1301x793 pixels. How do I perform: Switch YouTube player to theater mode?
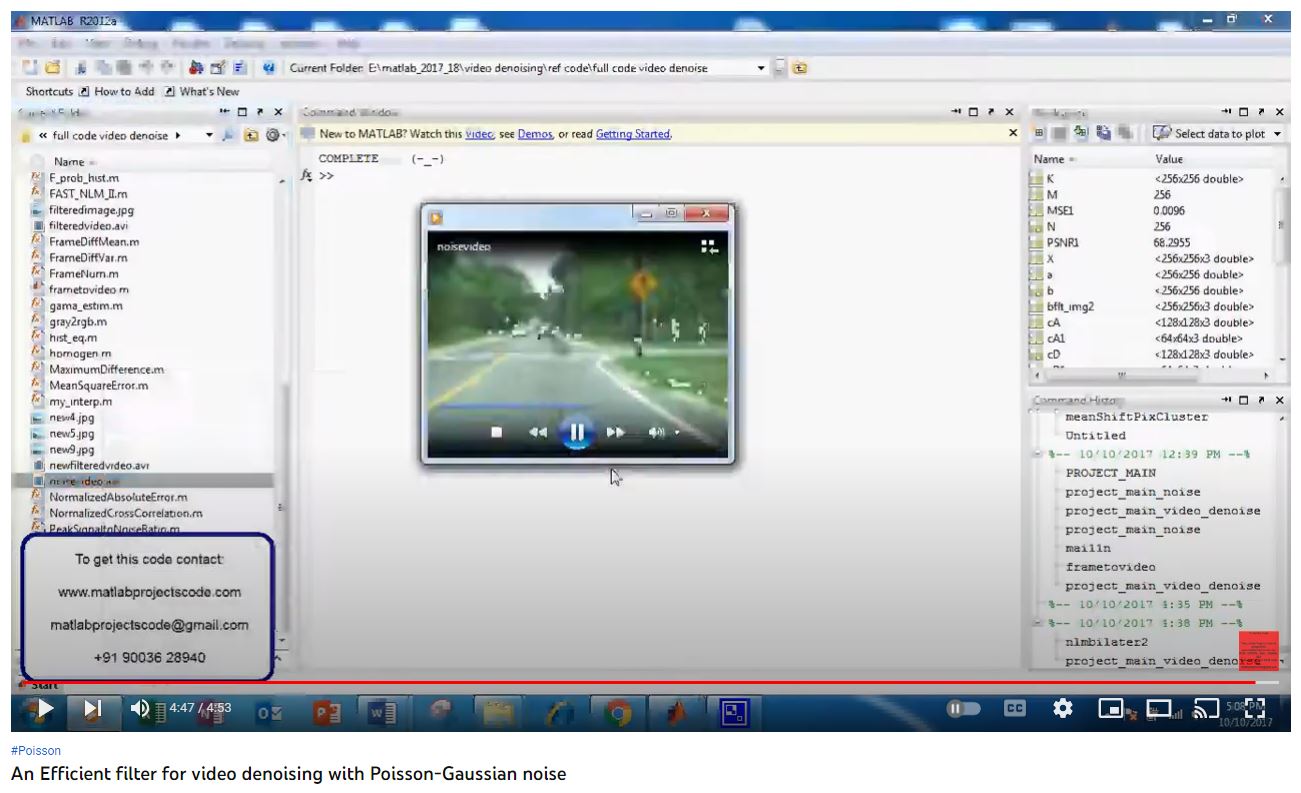(x=1159, y=709)
